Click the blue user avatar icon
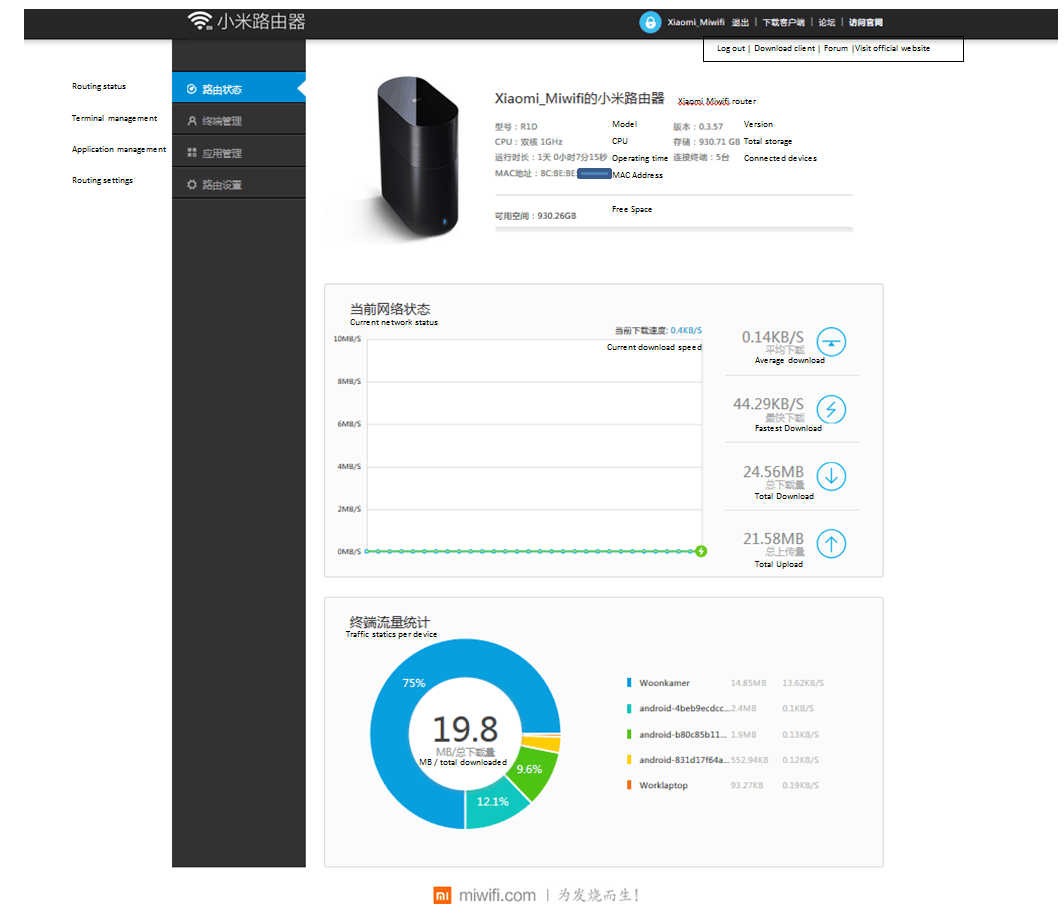Image resolution: width=1064 pixels, height=914 pixels. [650, 22]
